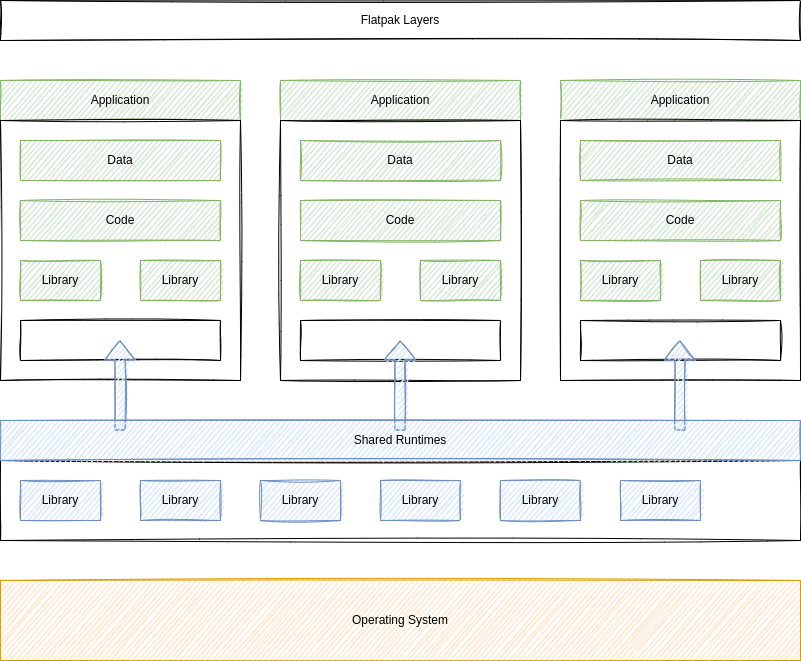Image resolution: width=801 pixels, height=661 pixels.
Task: Click second green Library in left application
Action: (x=180, y=280)
